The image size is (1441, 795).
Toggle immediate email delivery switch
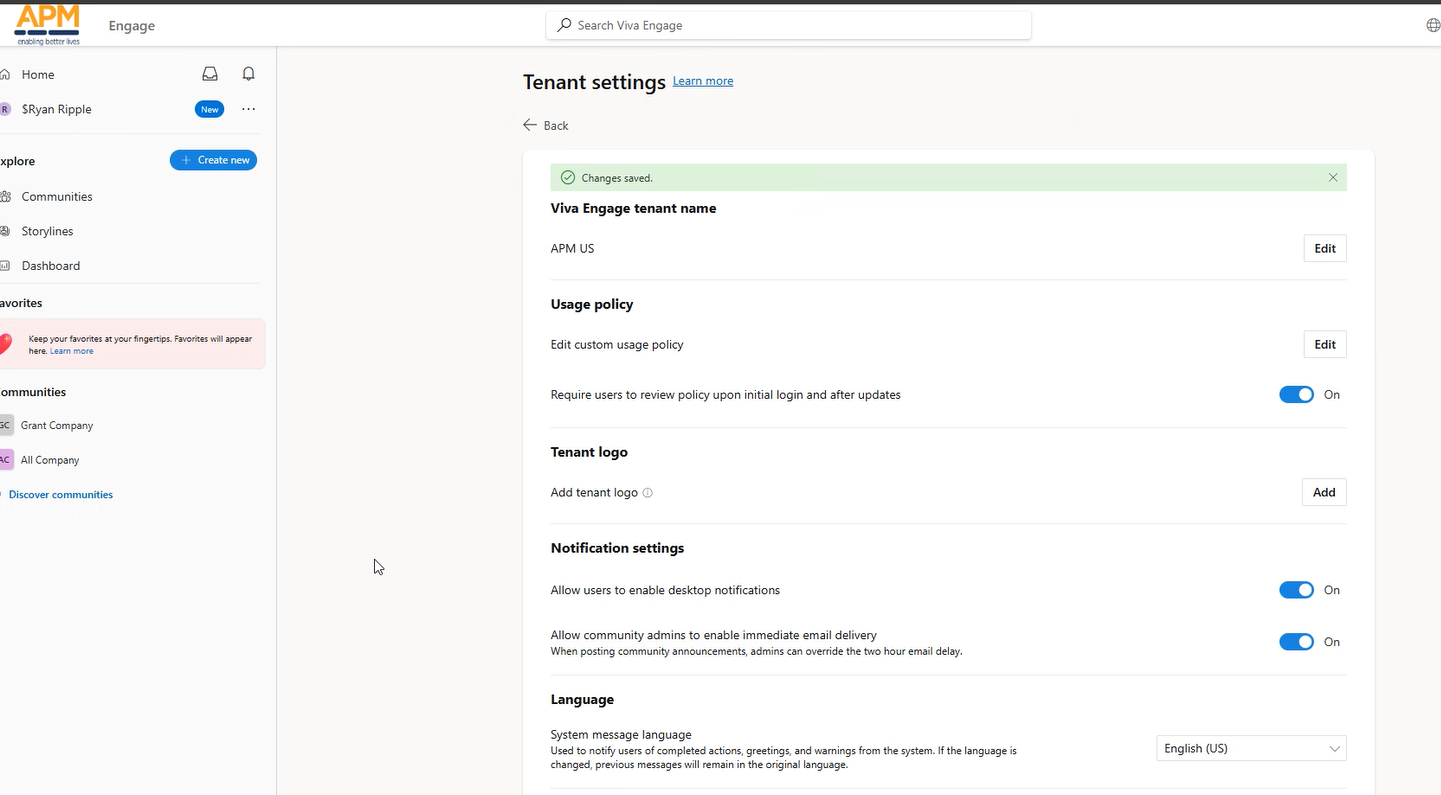coord(1296,642)
